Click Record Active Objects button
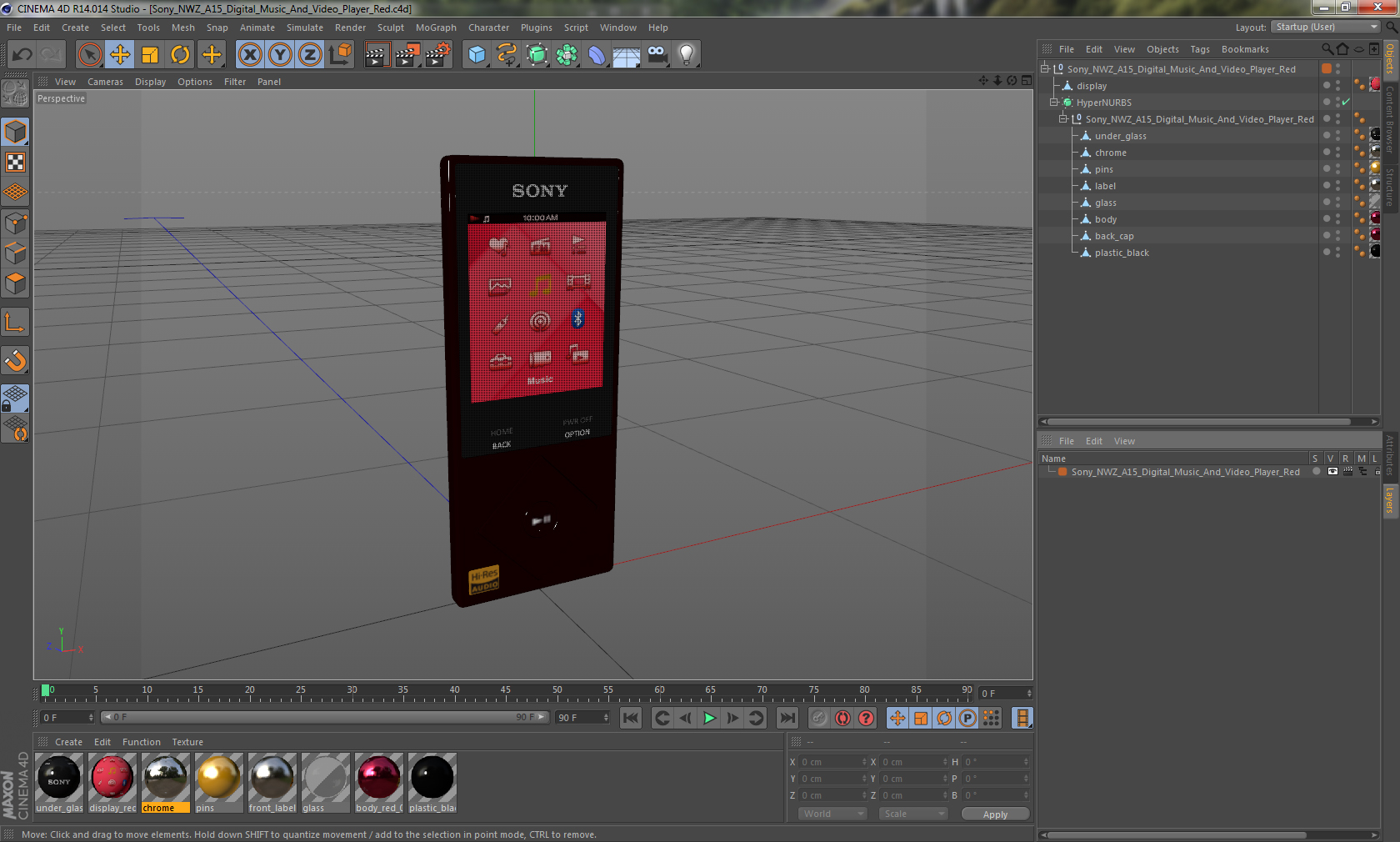This screenshot has width=1400, height=842. coord(819,718)
